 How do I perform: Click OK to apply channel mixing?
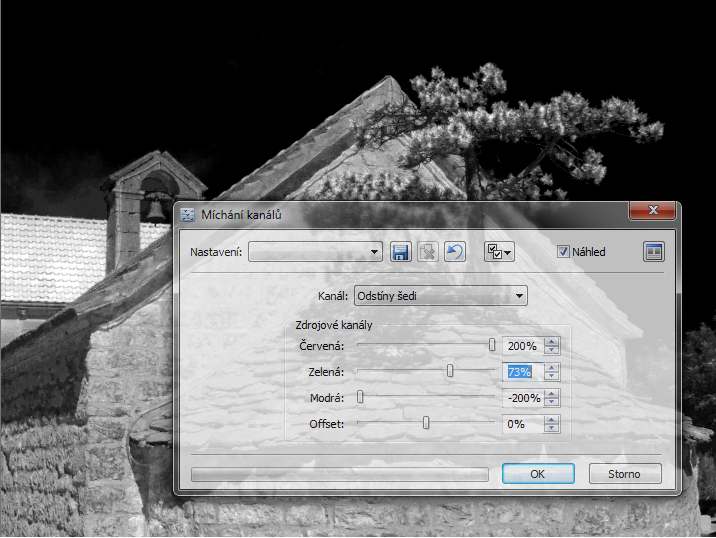tap(537, 474)
